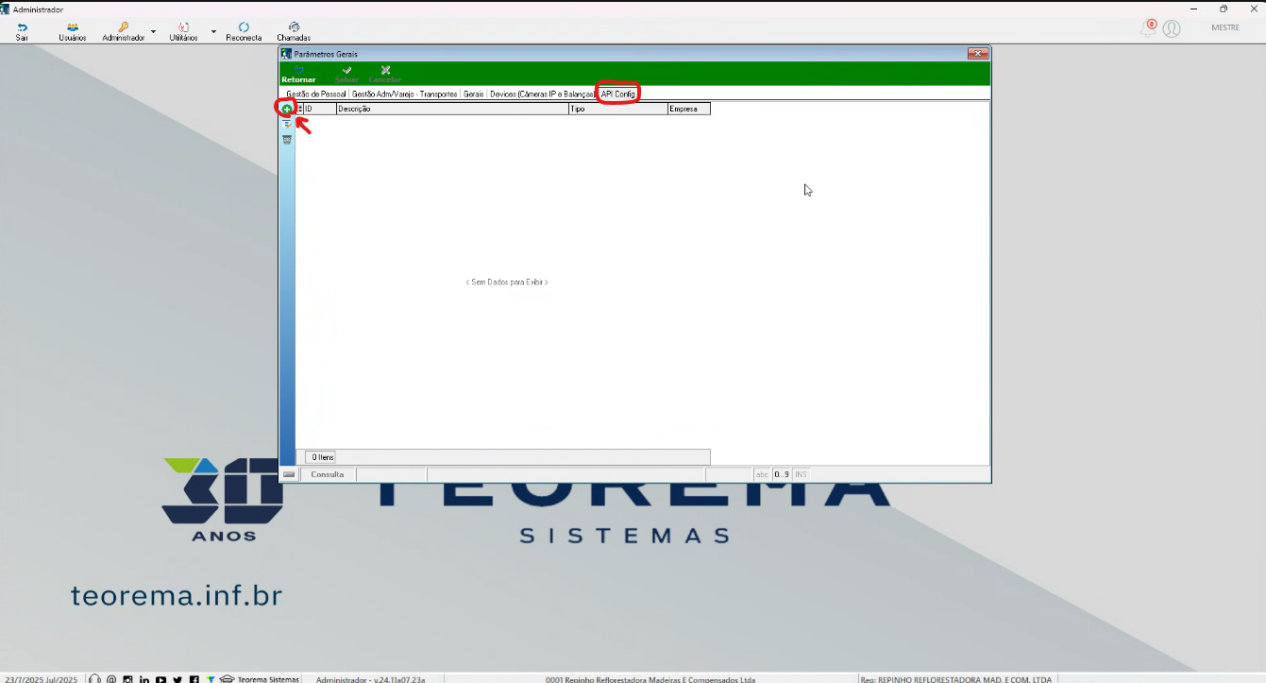Expand the Utilitários dropdown arrow
Screen dimensions: 1266x683
[213, 32]
